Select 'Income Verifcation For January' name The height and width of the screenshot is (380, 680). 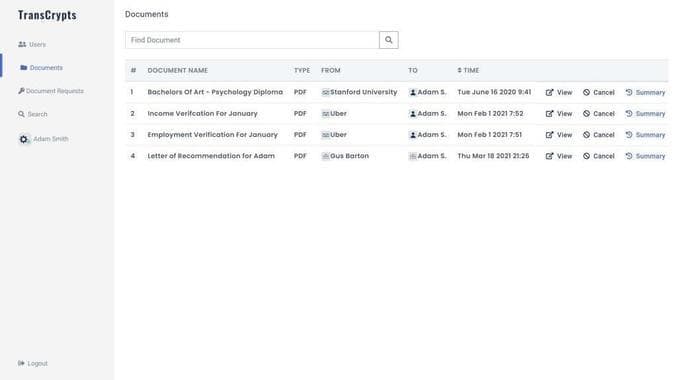(203, 113)
